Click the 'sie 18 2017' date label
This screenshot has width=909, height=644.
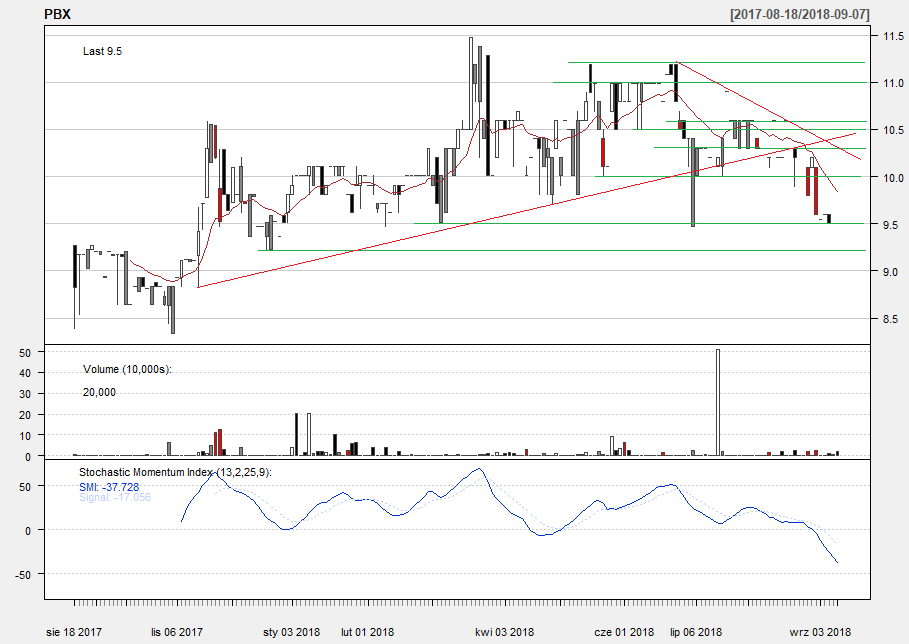tap(74, 632)
